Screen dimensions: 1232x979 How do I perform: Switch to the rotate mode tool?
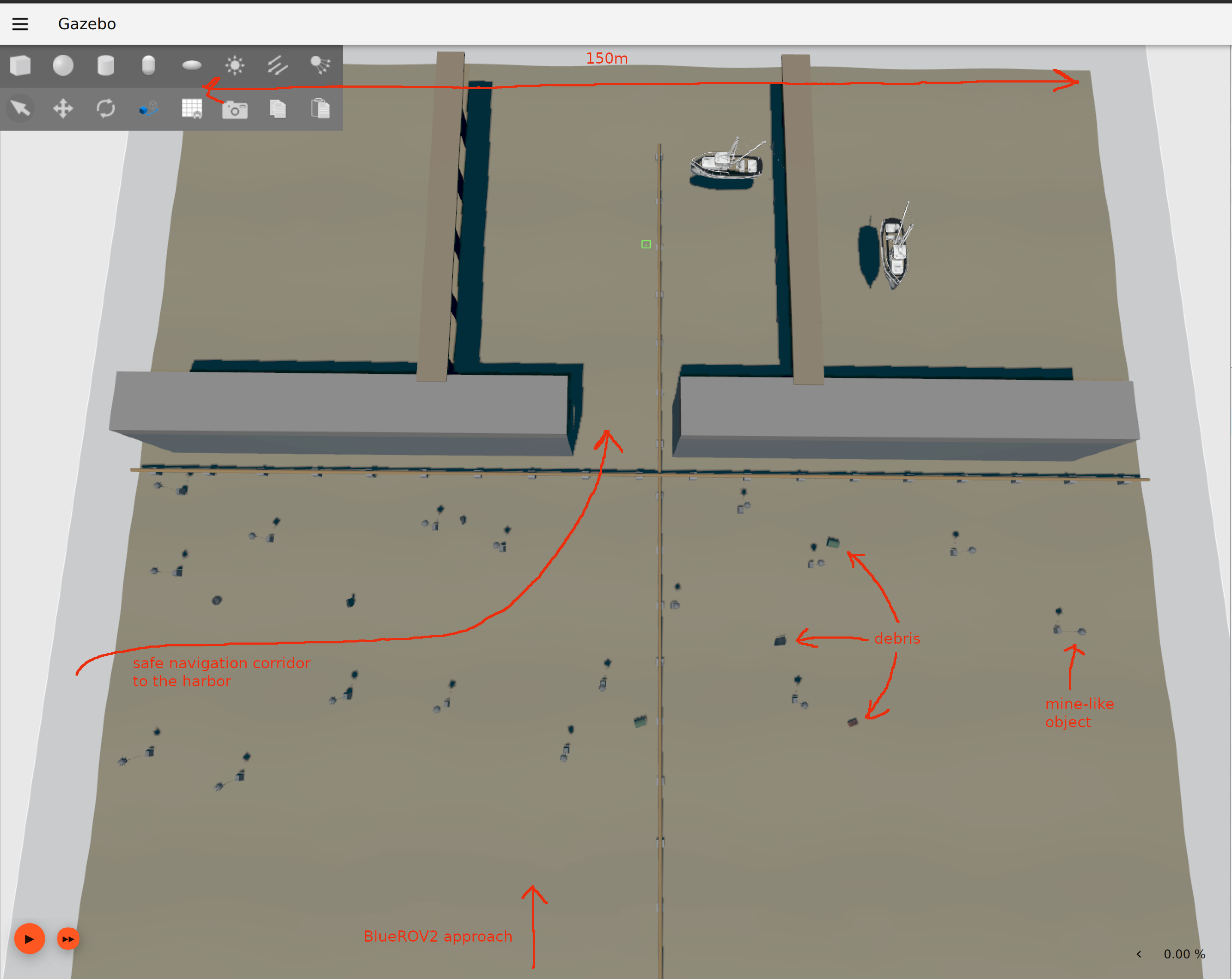[x=106, y=108]
